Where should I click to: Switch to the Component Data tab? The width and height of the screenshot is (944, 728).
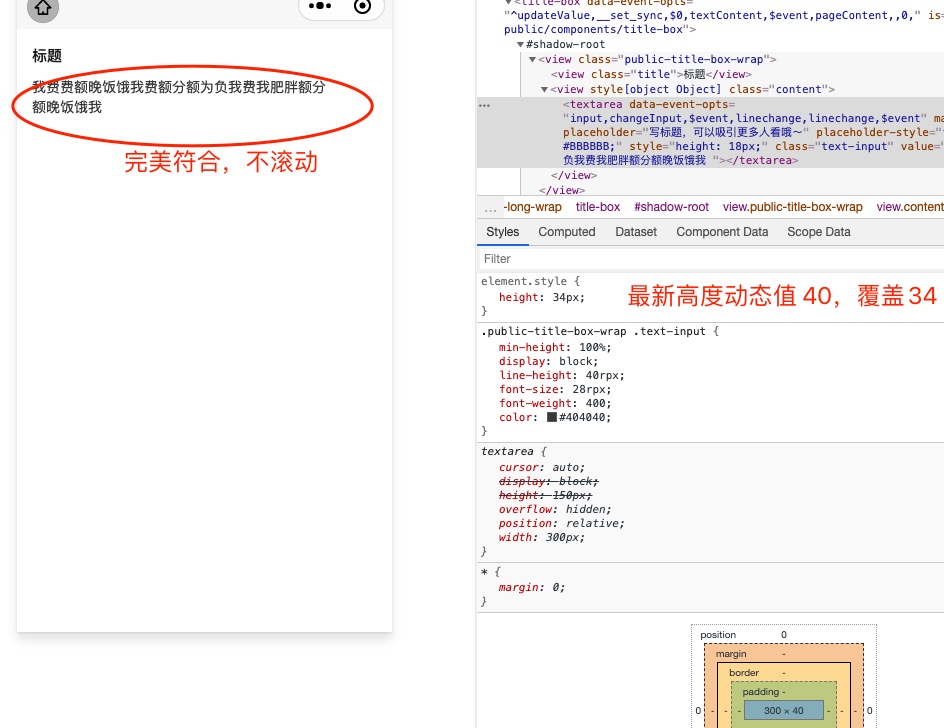(x=722, y=232)
